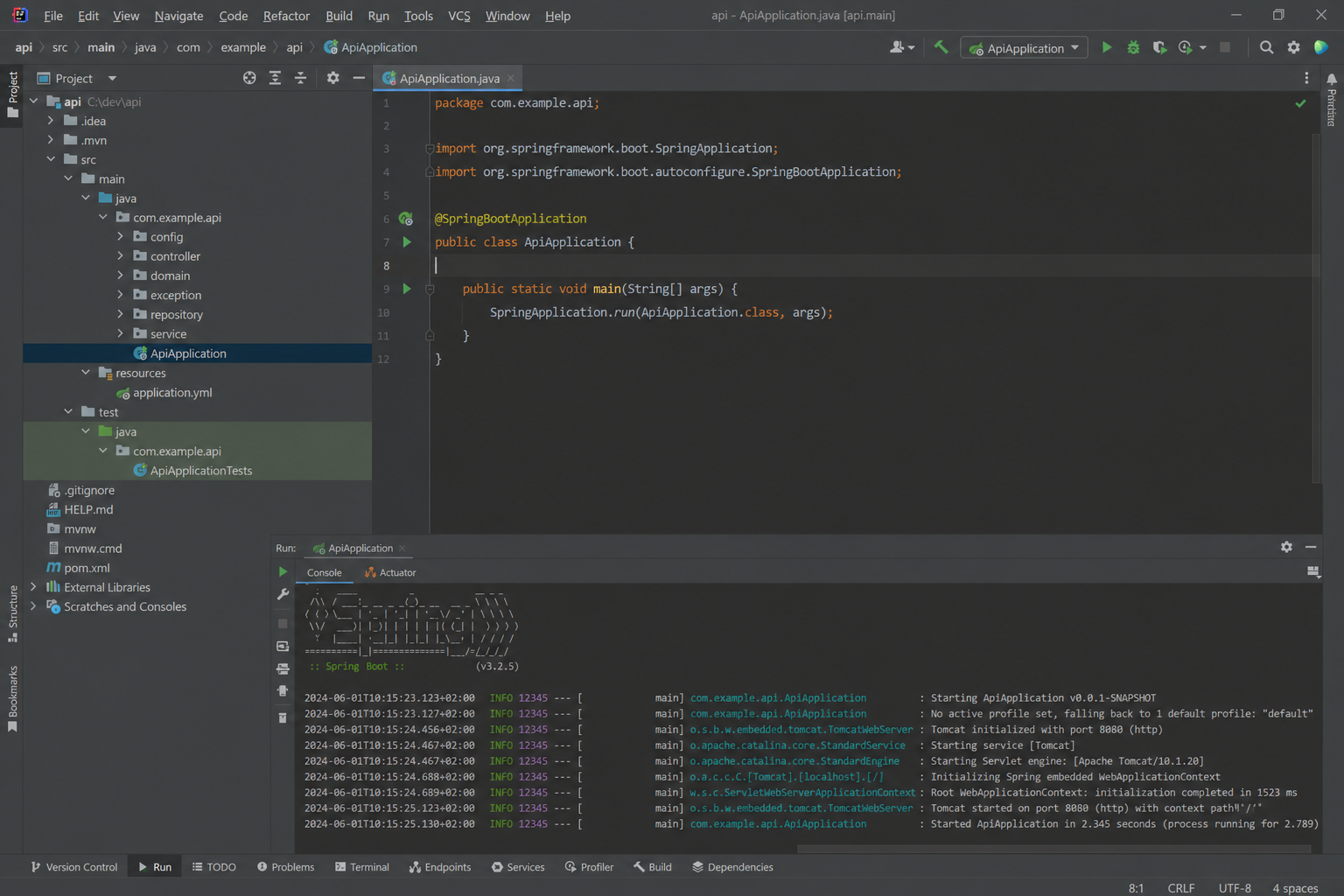Image resolution: width=1344 pixels, height=896 pixels.
Task: Print console output with the printer icon
Action: (283, 668)
